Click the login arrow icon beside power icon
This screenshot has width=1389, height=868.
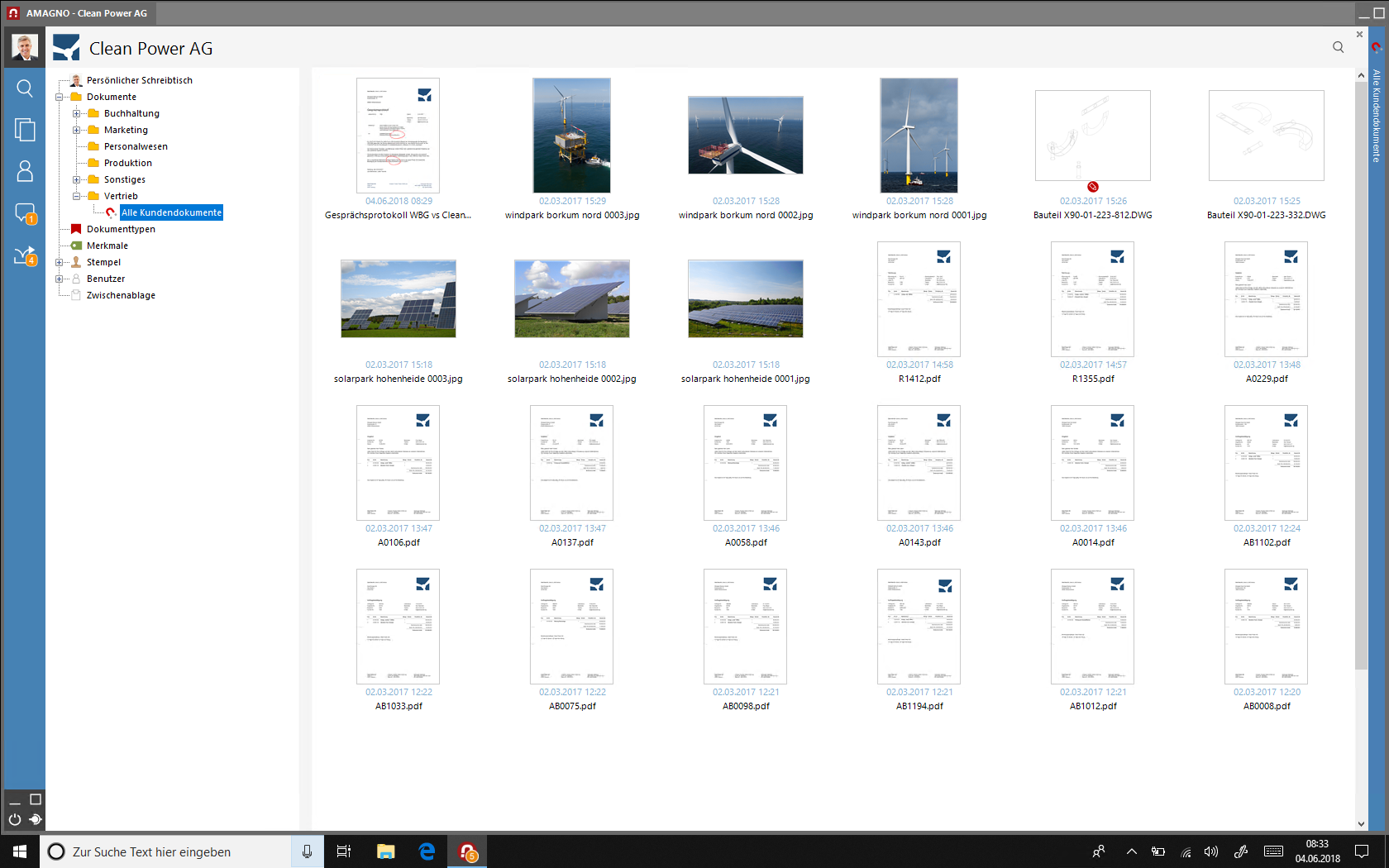point(36,819)
